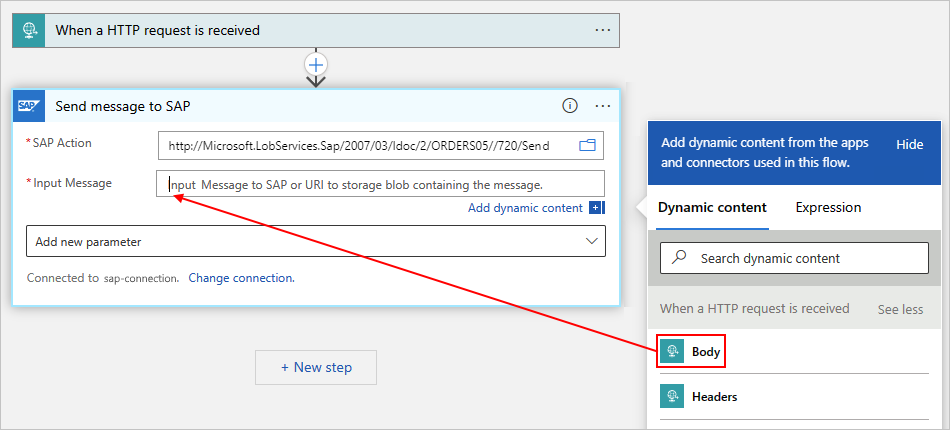The width and height of the screenshot is (950, 430).
Task: Click the SAP connector logo icon
Action: pyautogui.click(x=29, y=106)
